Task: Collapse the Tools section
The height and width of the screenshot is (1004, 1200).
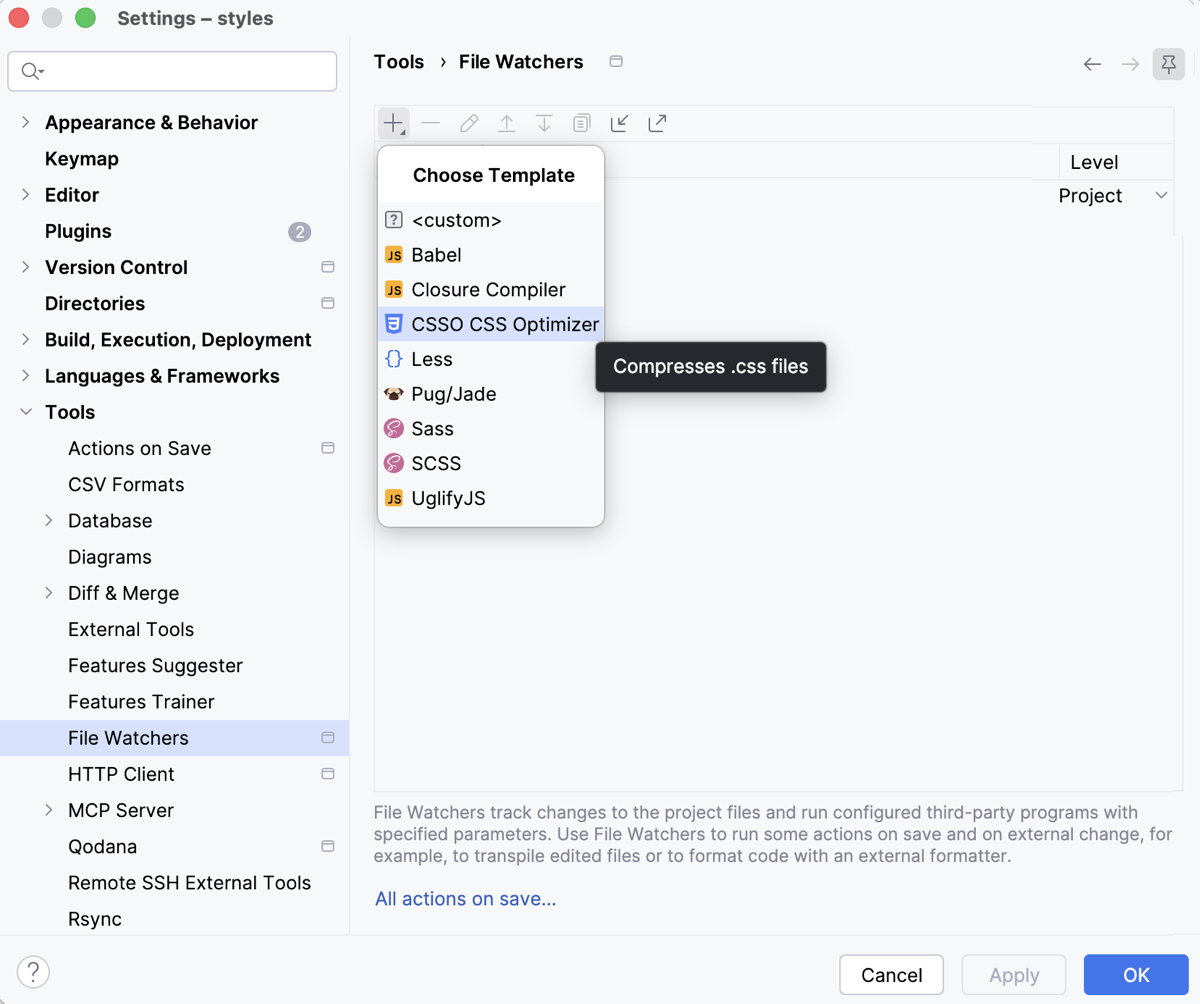Action: tap(26, 412)
